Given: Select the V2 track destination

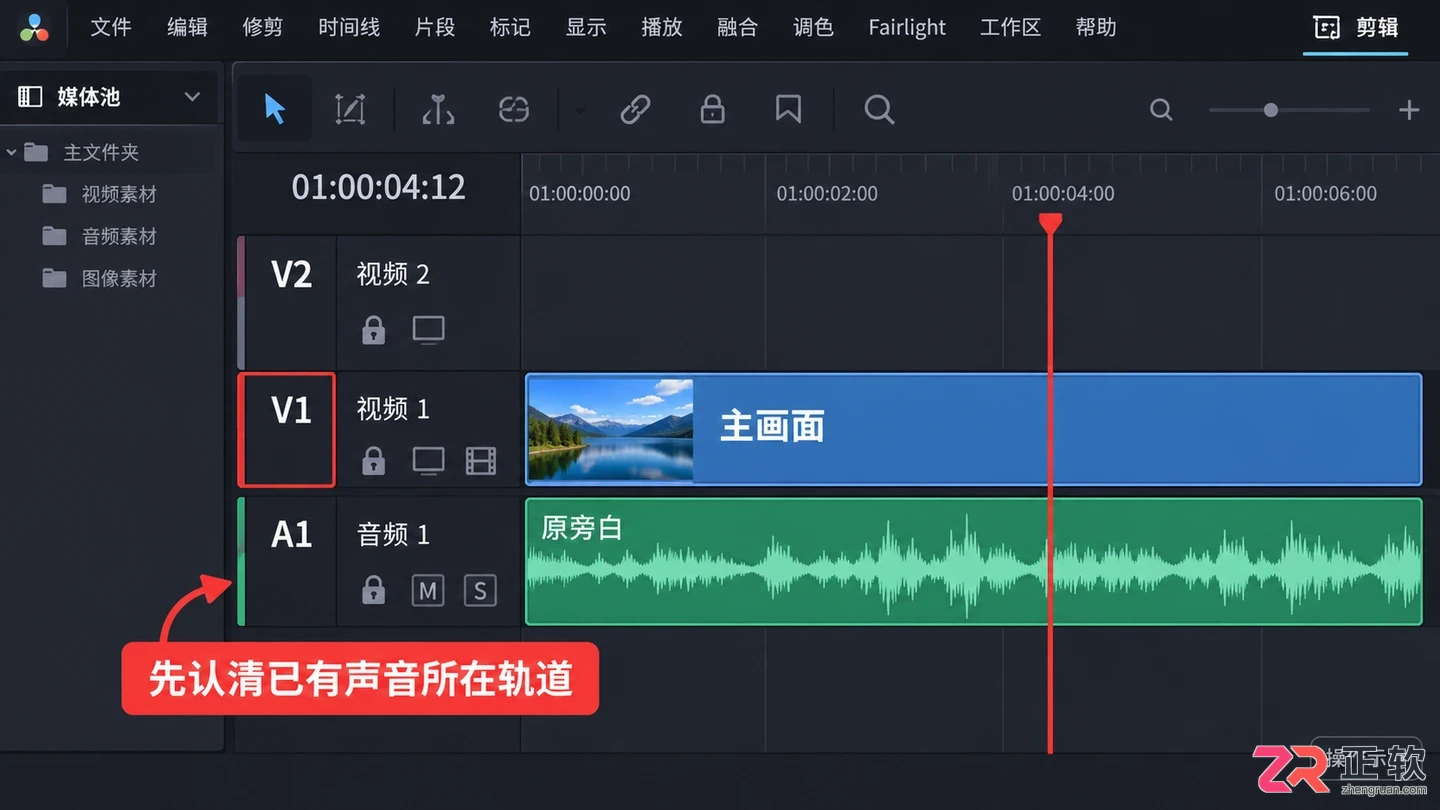Looking at the screenshot, I should tap(291, 274).
